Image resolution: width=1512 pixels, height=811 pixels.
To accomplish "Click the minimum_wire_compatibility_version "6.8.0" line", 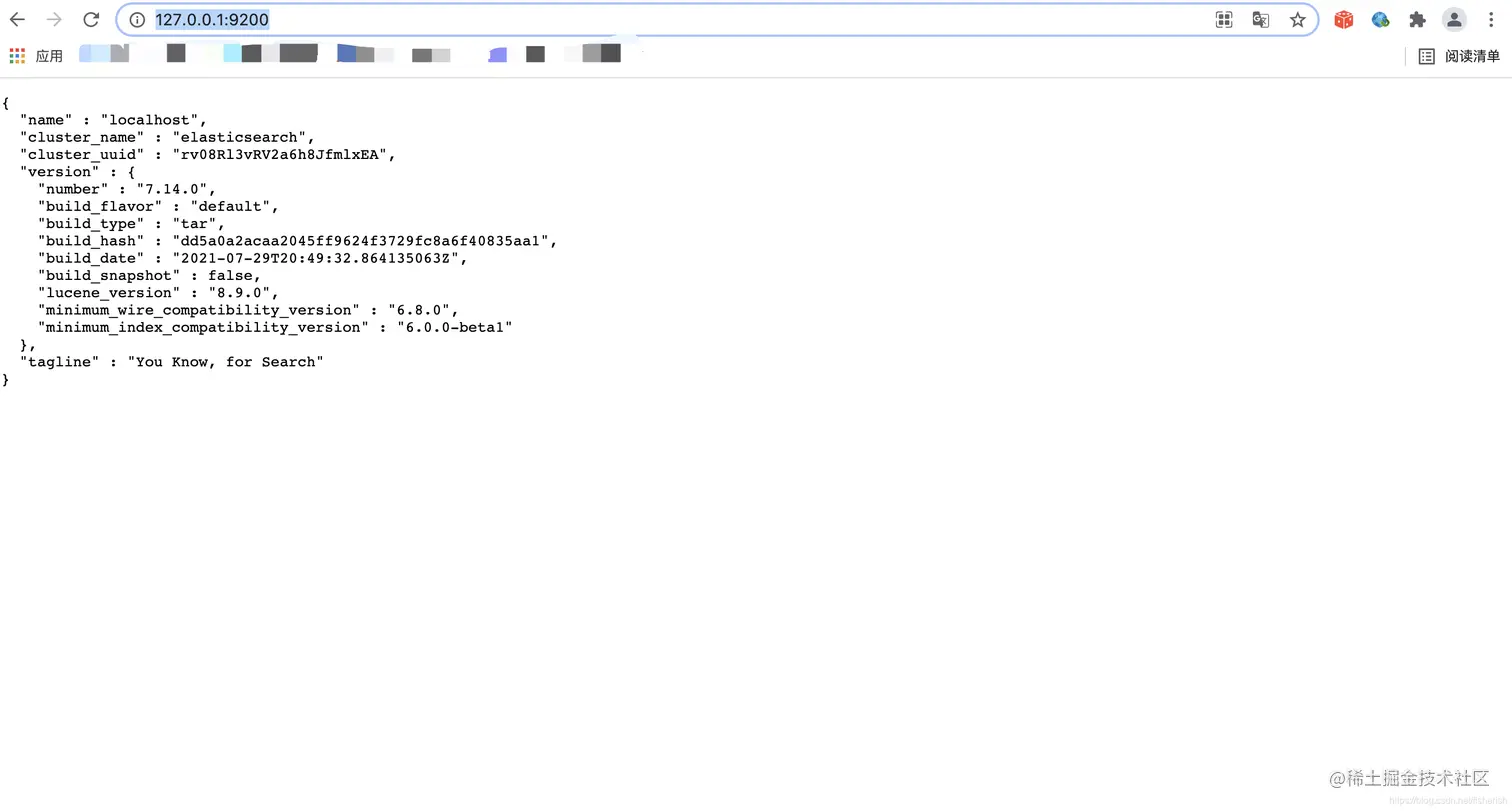I will point(248,310).
